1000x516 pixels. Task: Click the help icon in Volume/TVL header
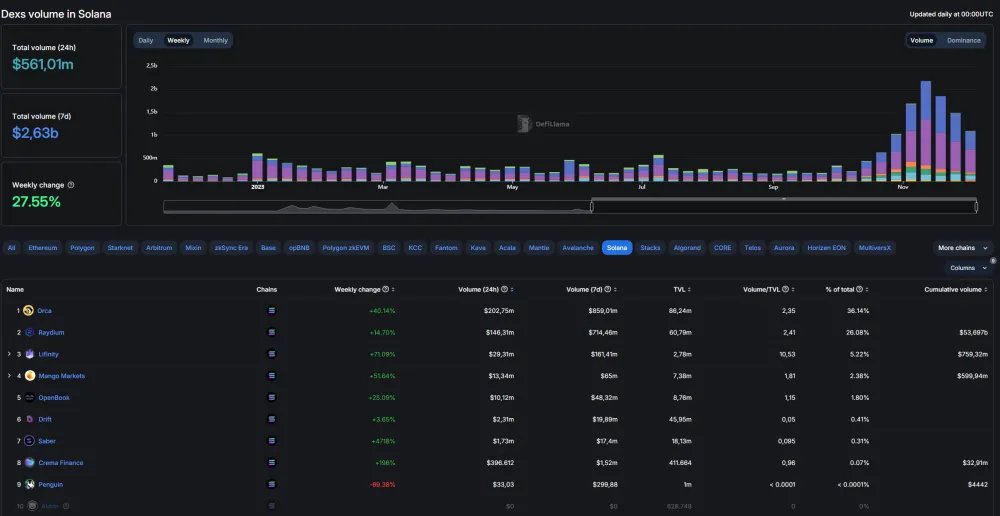(x=785, y=290)
